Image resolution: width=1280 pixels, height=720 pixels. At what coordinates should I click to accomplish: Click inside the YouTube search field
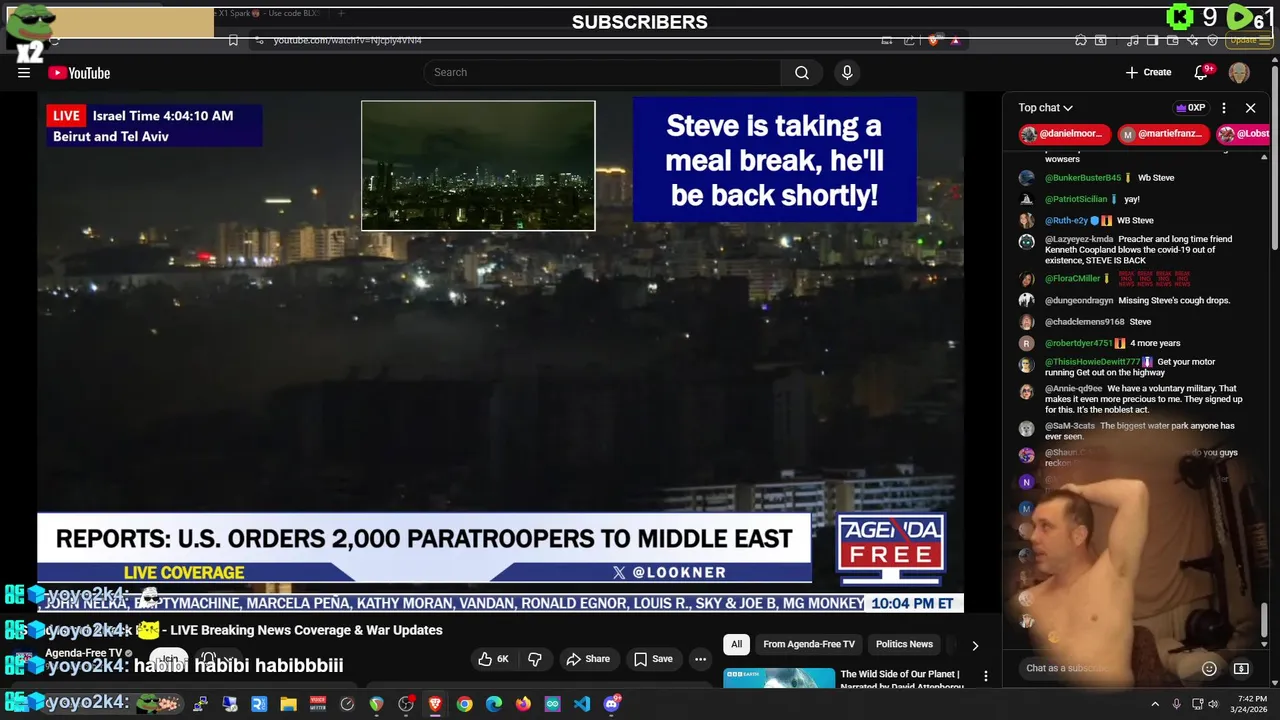point(602,72)
